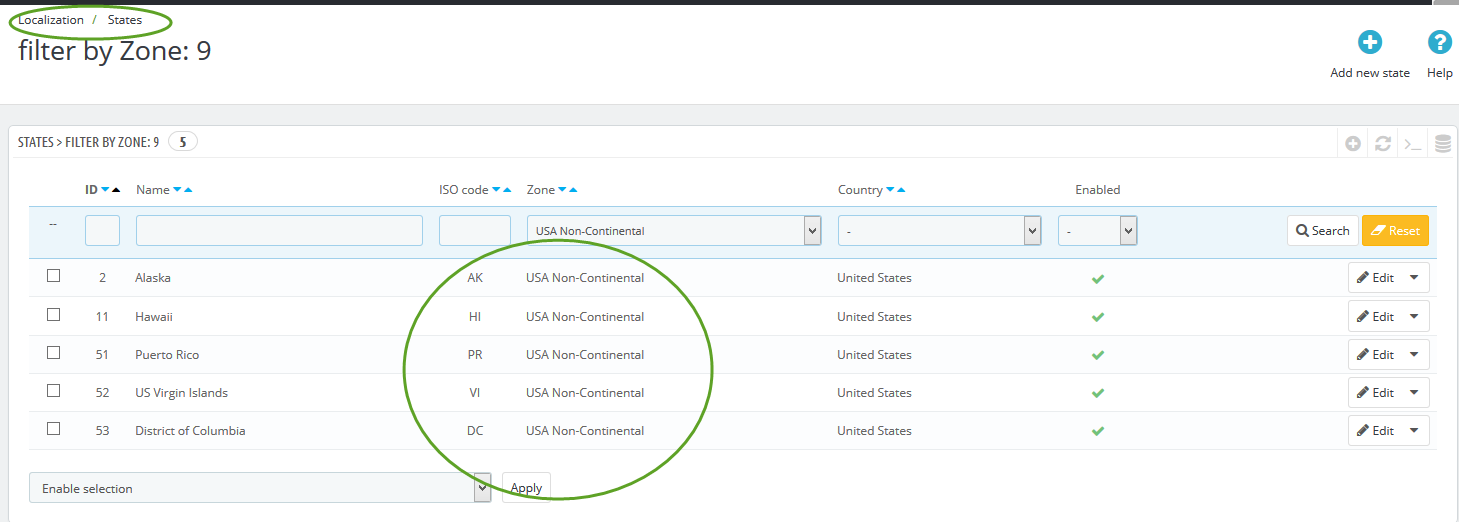1459x522 pixels.
Task: Click the Hawaii name cell
Action: [154, 317]
